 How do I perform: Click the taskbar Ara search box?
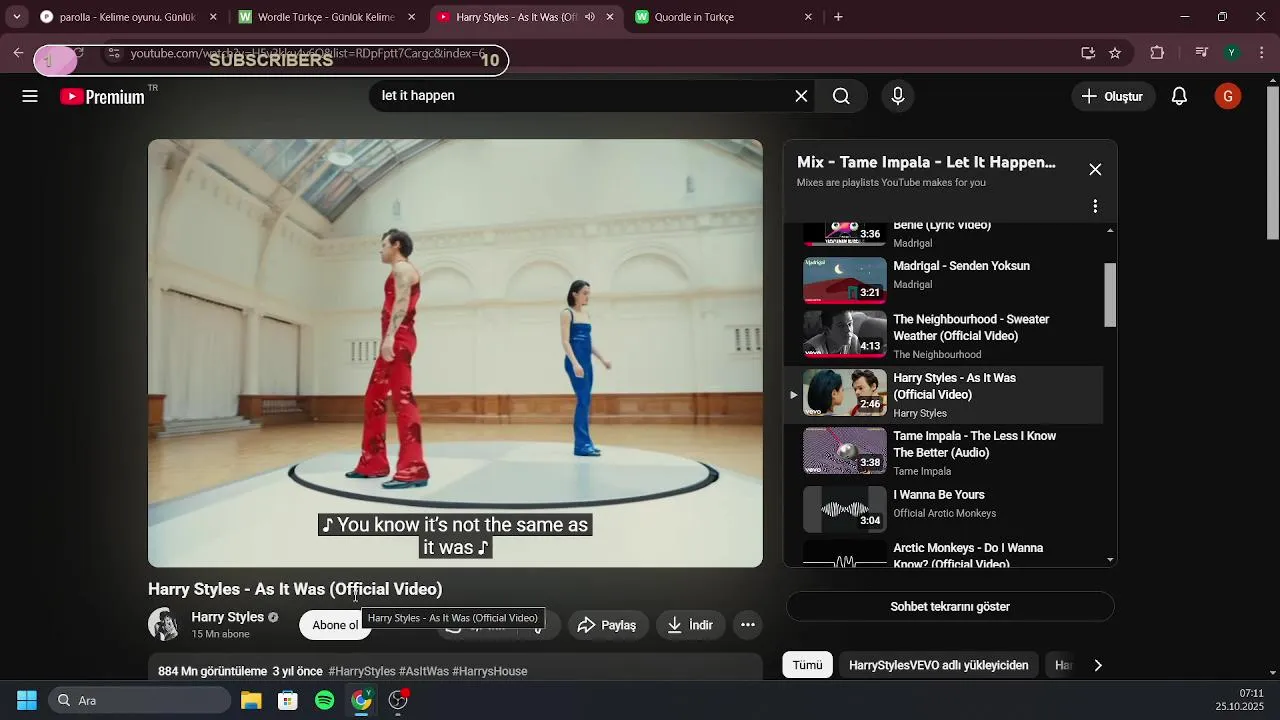(139, 700)
